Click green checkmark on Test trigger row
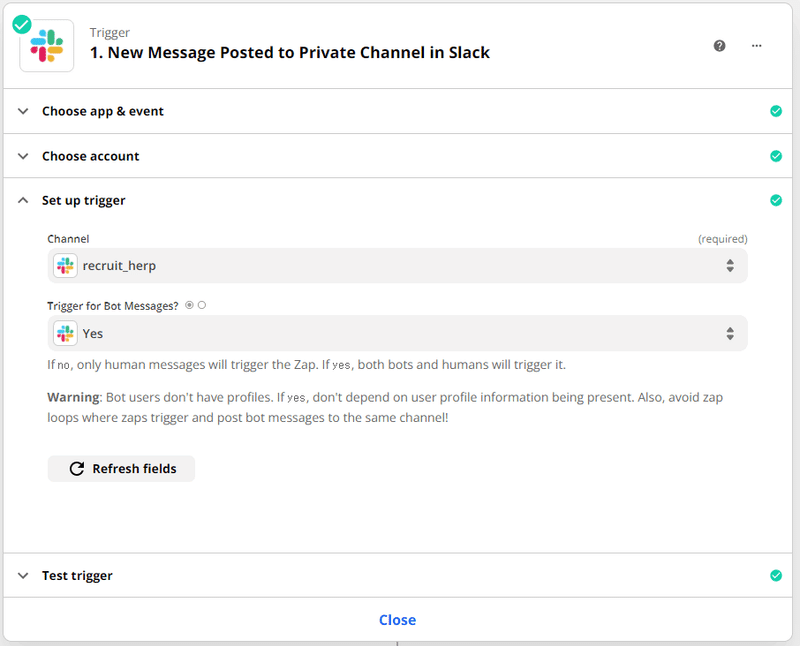The height and width of the screenshot is (646, 800). 776,576
